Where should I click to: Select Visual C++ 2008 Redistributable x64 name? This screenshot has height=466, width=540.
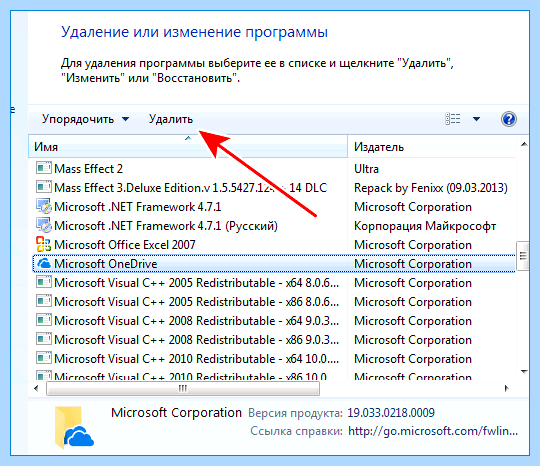coord(197,321)
